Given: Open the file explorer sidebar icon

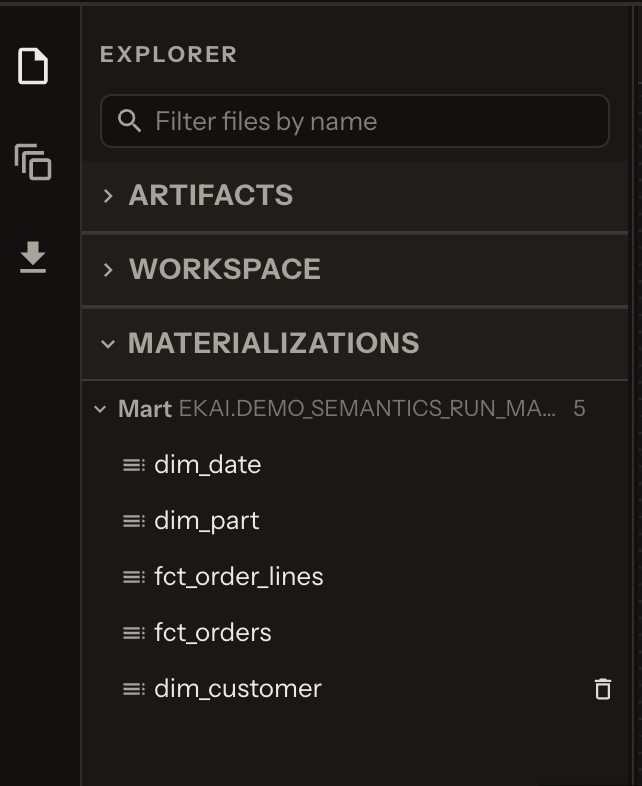Looking at the screenshot, I should click(x=33, y=66).
